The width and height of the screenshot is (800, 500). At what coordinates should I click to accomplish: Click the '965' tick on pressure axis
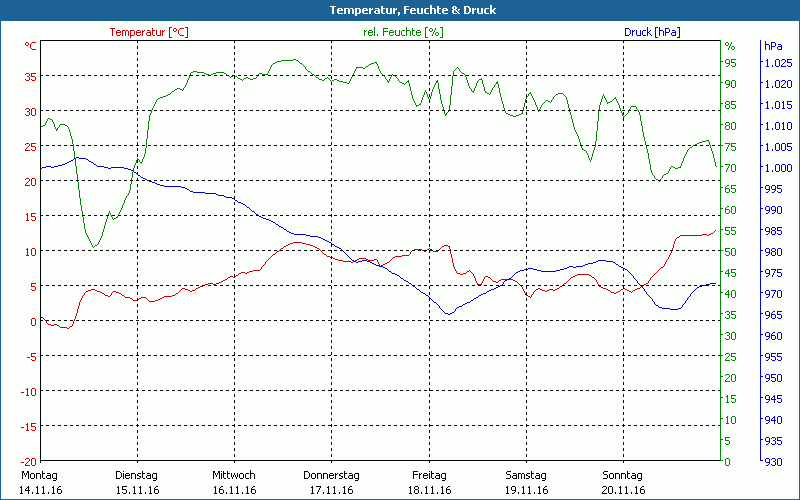click(773, 315)
